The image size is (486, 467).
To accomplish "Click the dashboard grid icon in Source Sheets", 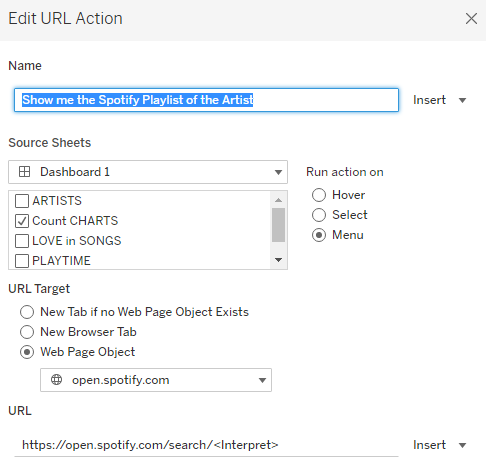I will pyautogui.click(x=24, y=172).
